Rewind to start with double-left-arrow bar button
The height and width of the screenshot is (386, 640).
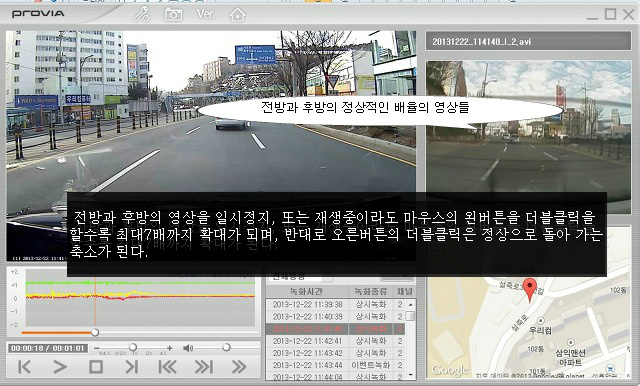[167, 367]
